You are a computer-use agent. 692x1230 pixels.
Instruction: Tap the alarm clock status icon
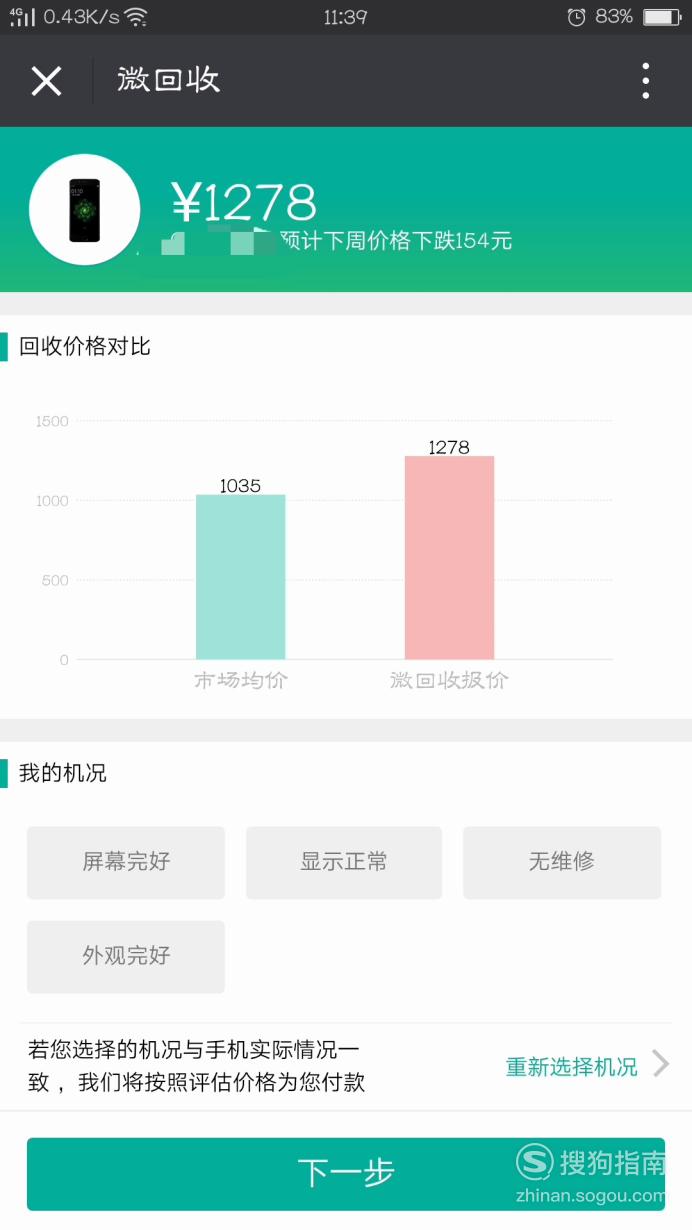click(x=576, y=17)
